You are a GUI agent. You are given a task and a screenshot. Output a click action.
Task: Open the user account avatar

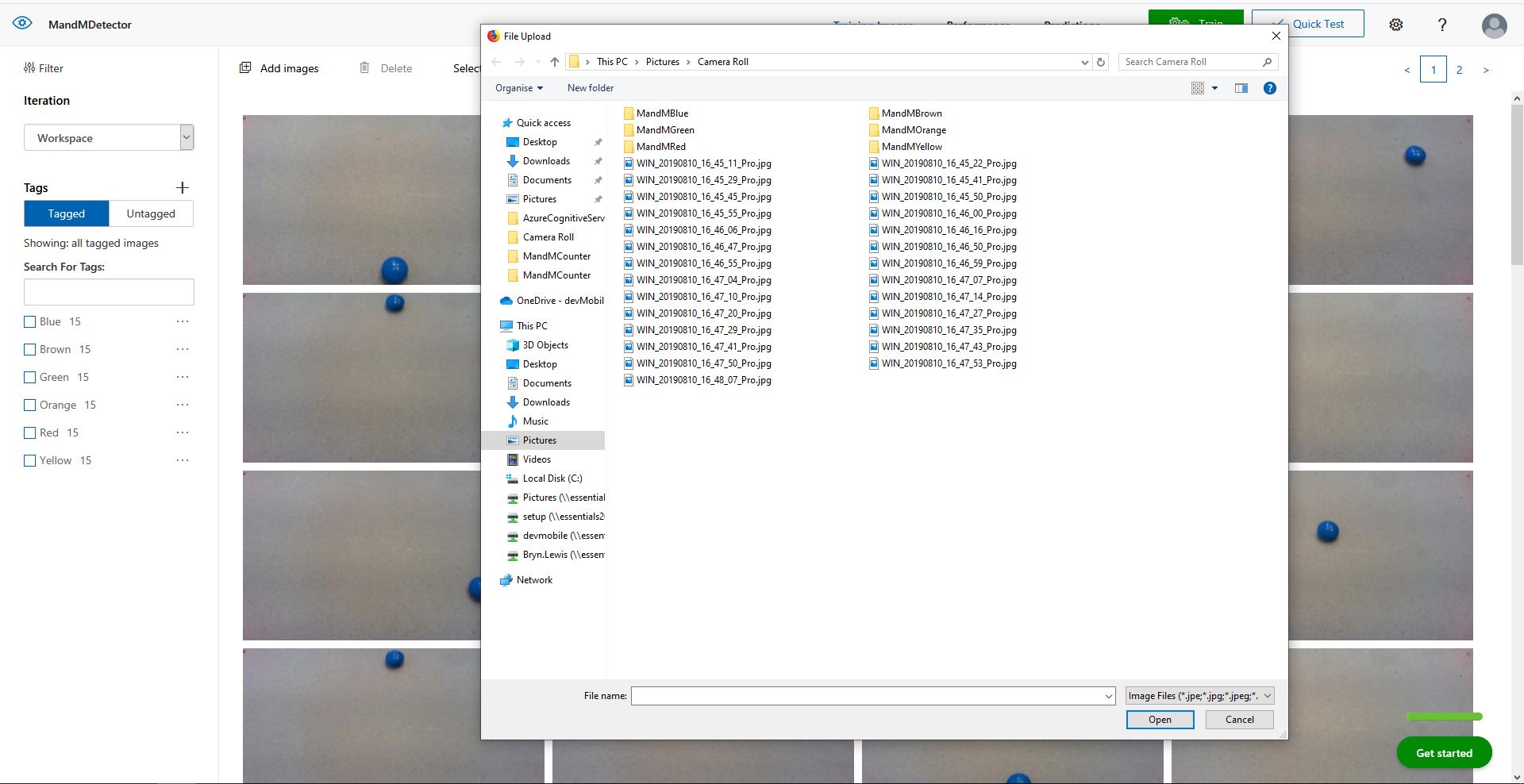point(1494,25)
